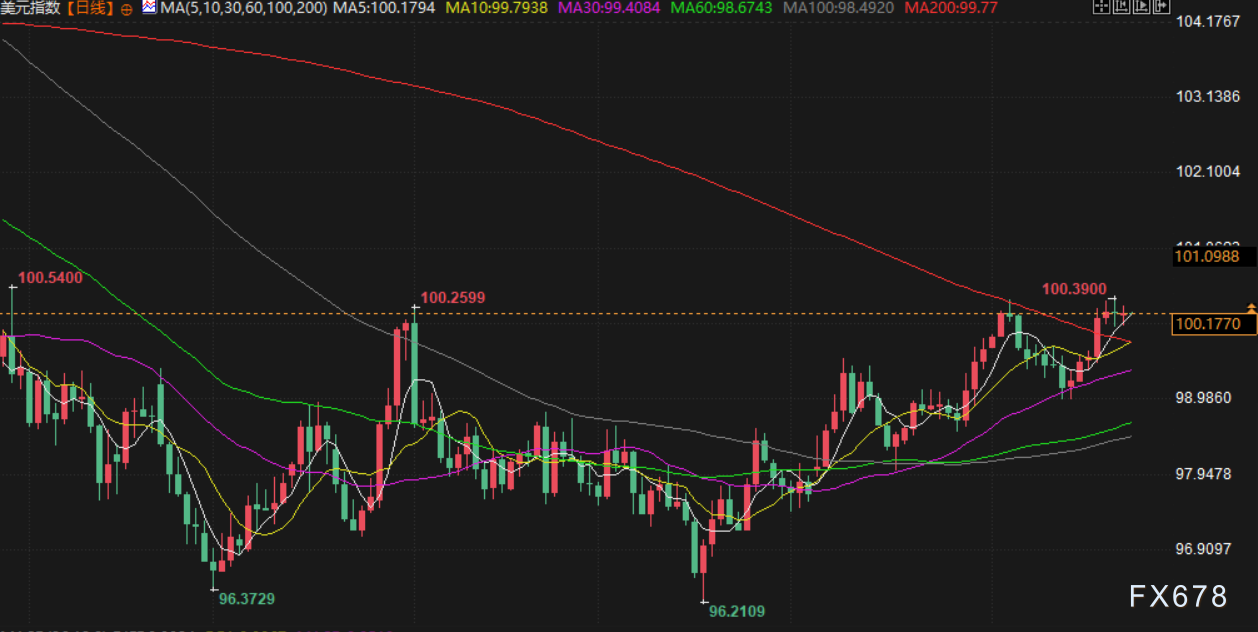Click the circled-plus icon beside 日线

coord(126,8)
